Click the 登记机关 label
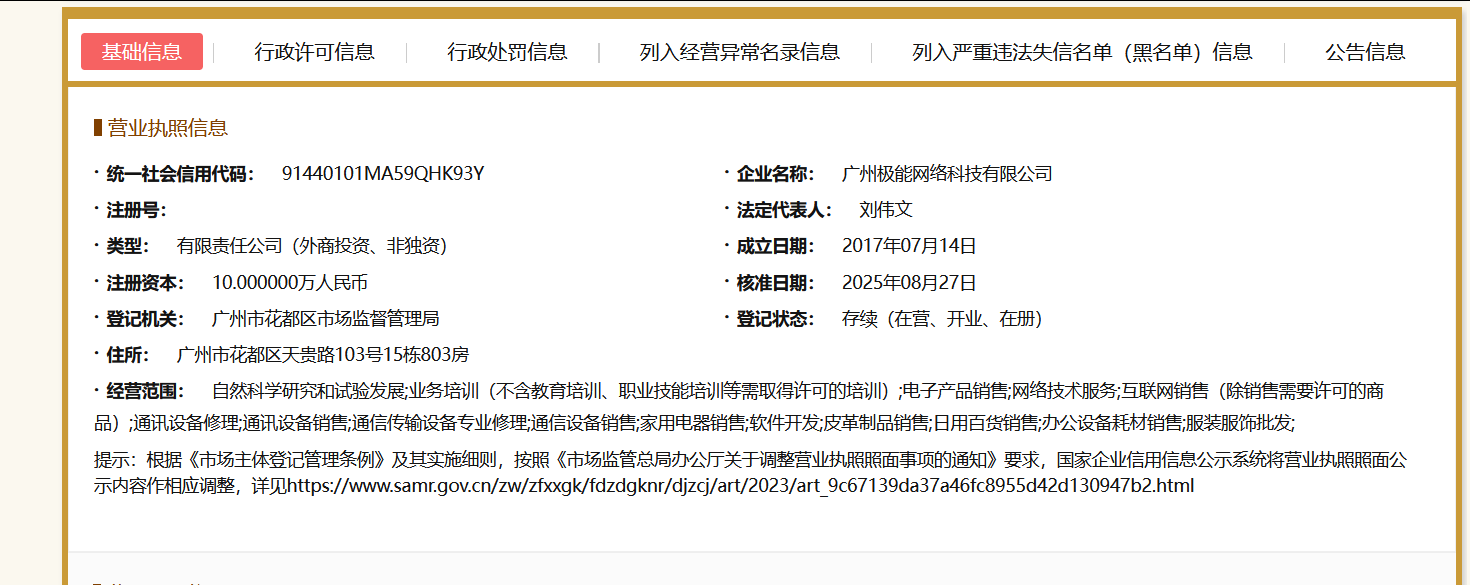The height and width of the screenshot is (585, 1470). [145, 319]
